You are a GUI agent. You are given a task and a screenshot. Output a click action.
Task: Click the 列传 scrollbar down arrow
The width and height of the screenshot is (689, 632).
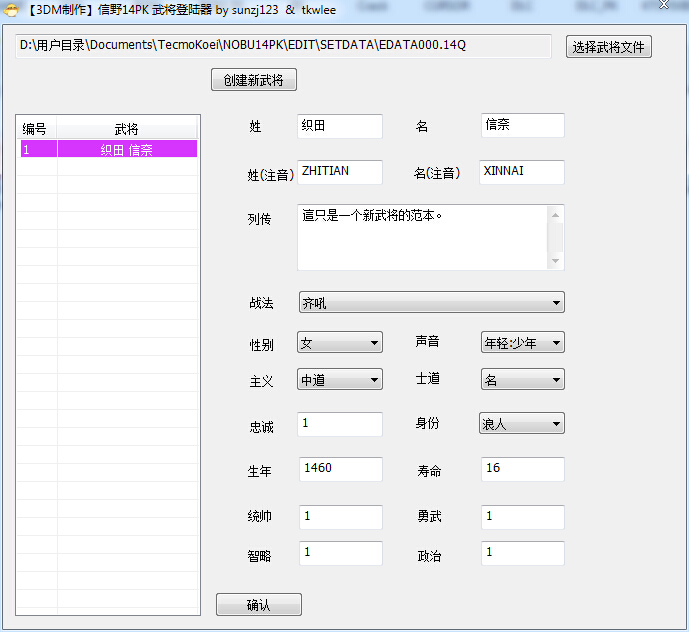(x=555, y=261)
